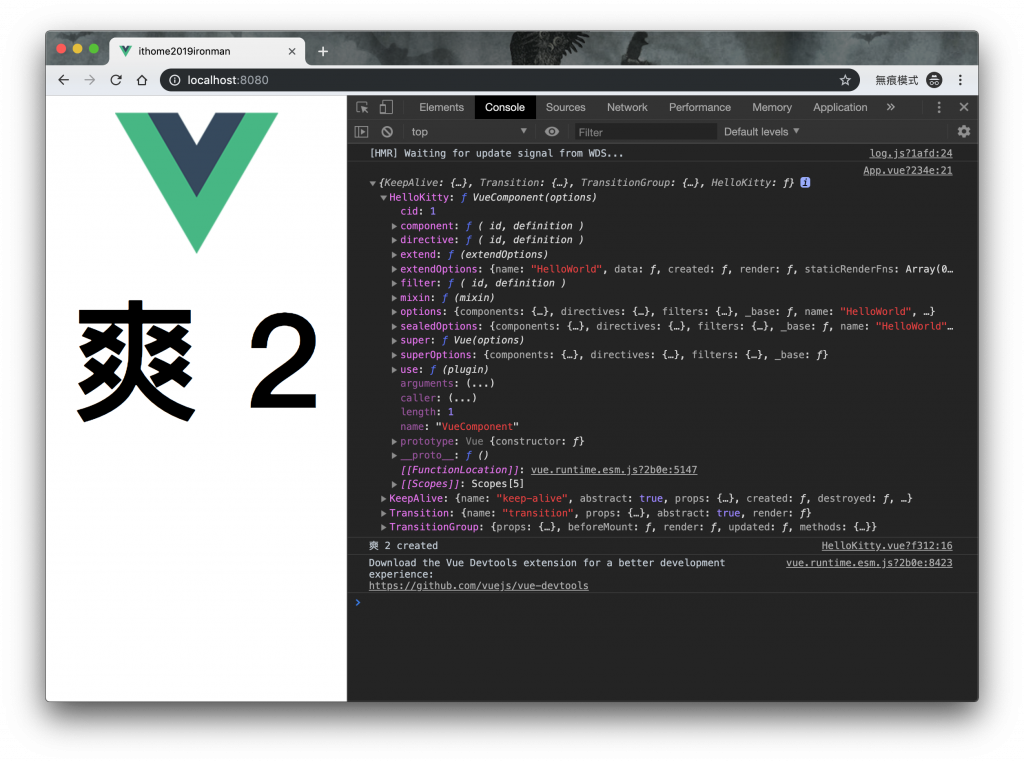
Task: Click the caller (...) getter
Action: coord(462,398)
